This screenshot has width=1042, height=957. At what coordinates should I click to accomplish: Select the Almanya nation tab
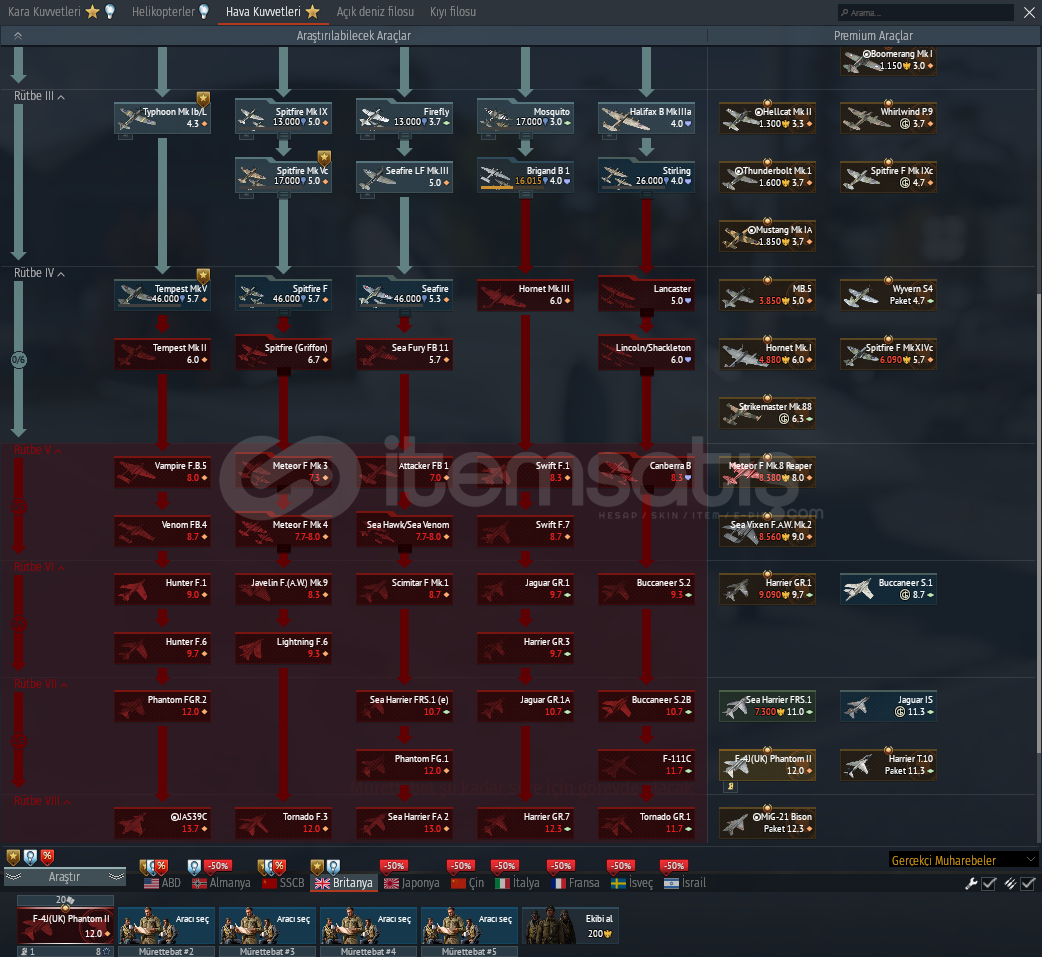(221, 883)
